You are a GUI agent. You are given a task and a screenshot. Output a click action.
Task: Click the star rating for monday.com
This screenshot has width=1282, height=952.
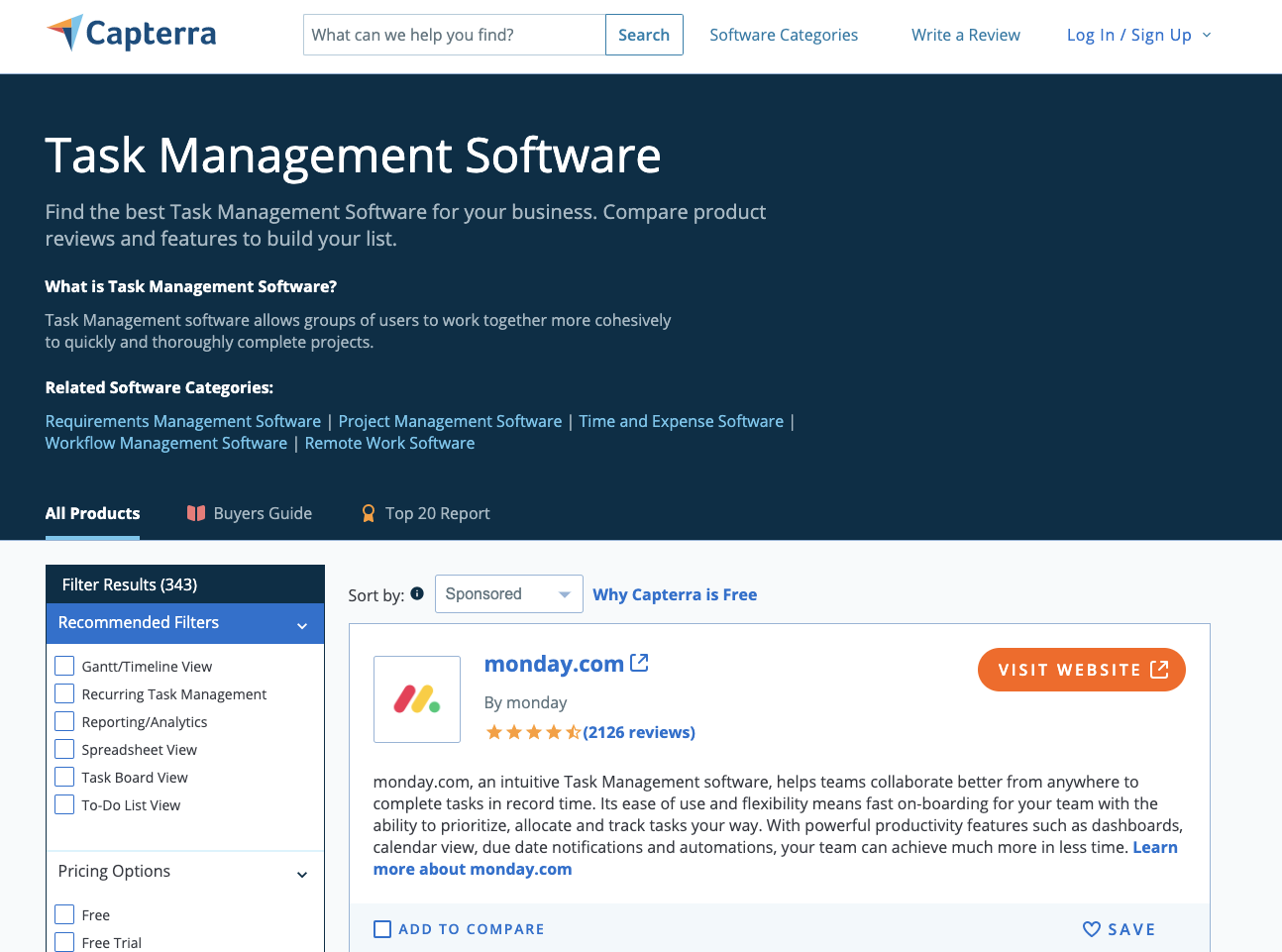[532, 732]
